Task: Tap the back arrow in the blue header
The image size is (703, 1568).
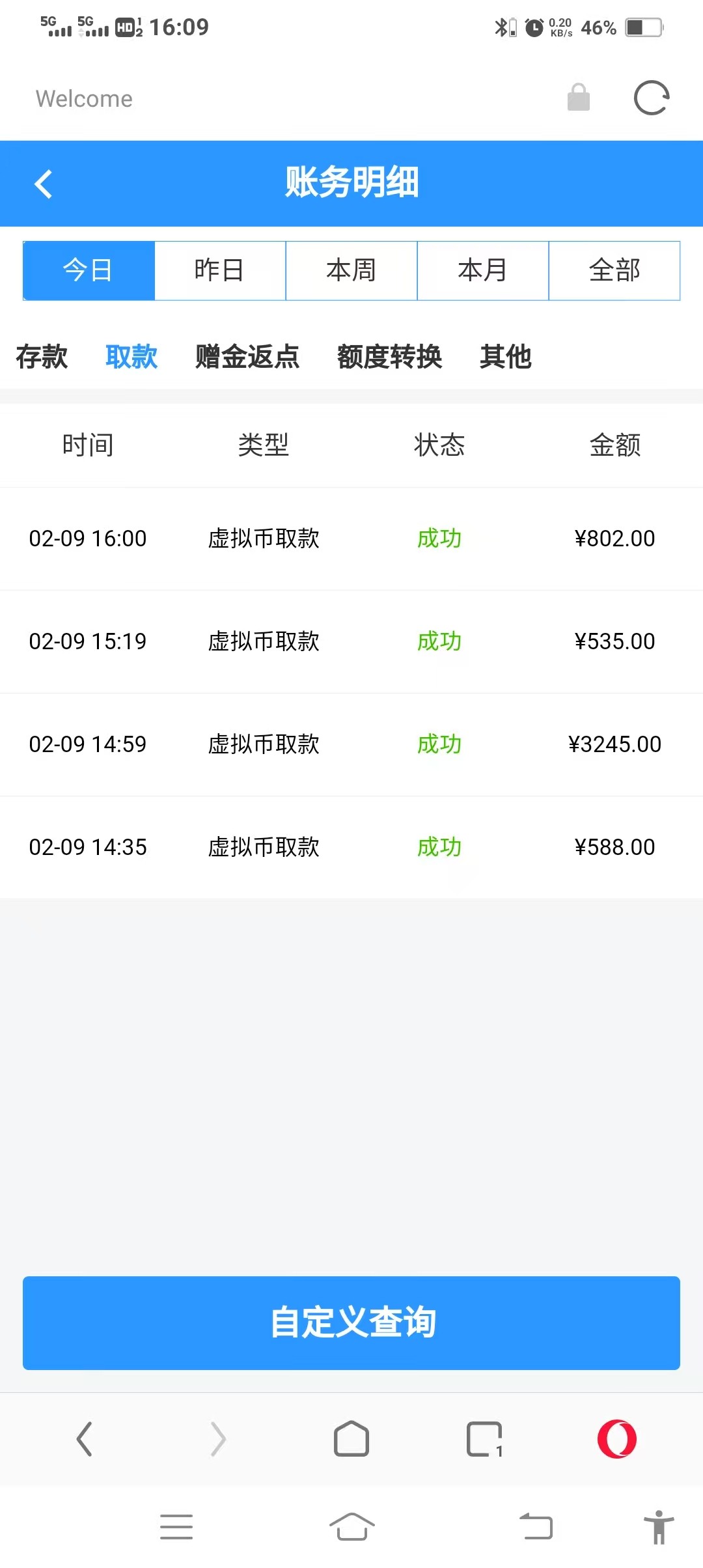Action: tap(44, 184)
